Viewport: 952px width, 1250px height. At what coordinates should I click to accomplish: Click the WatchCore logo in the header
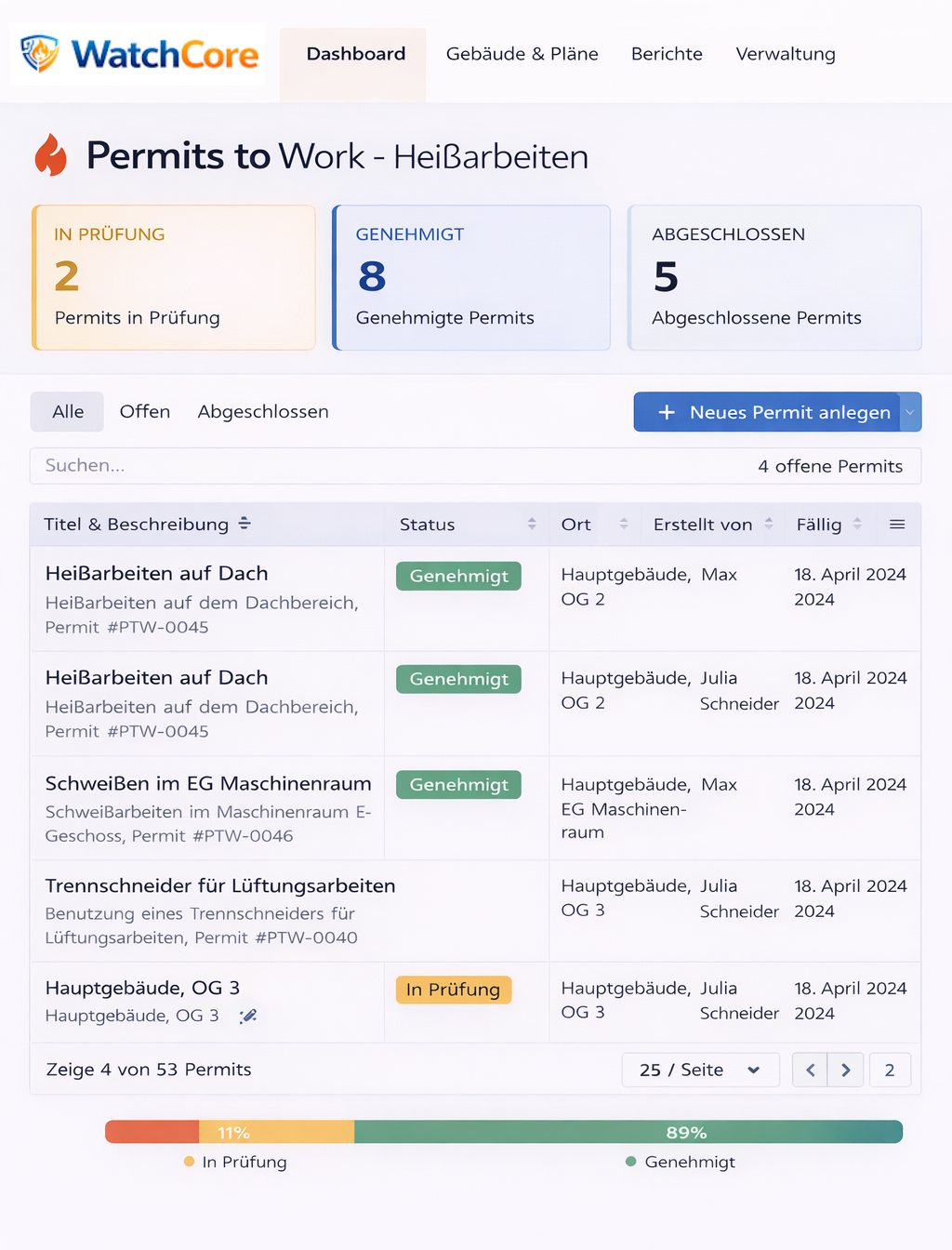tap(137, 54)
